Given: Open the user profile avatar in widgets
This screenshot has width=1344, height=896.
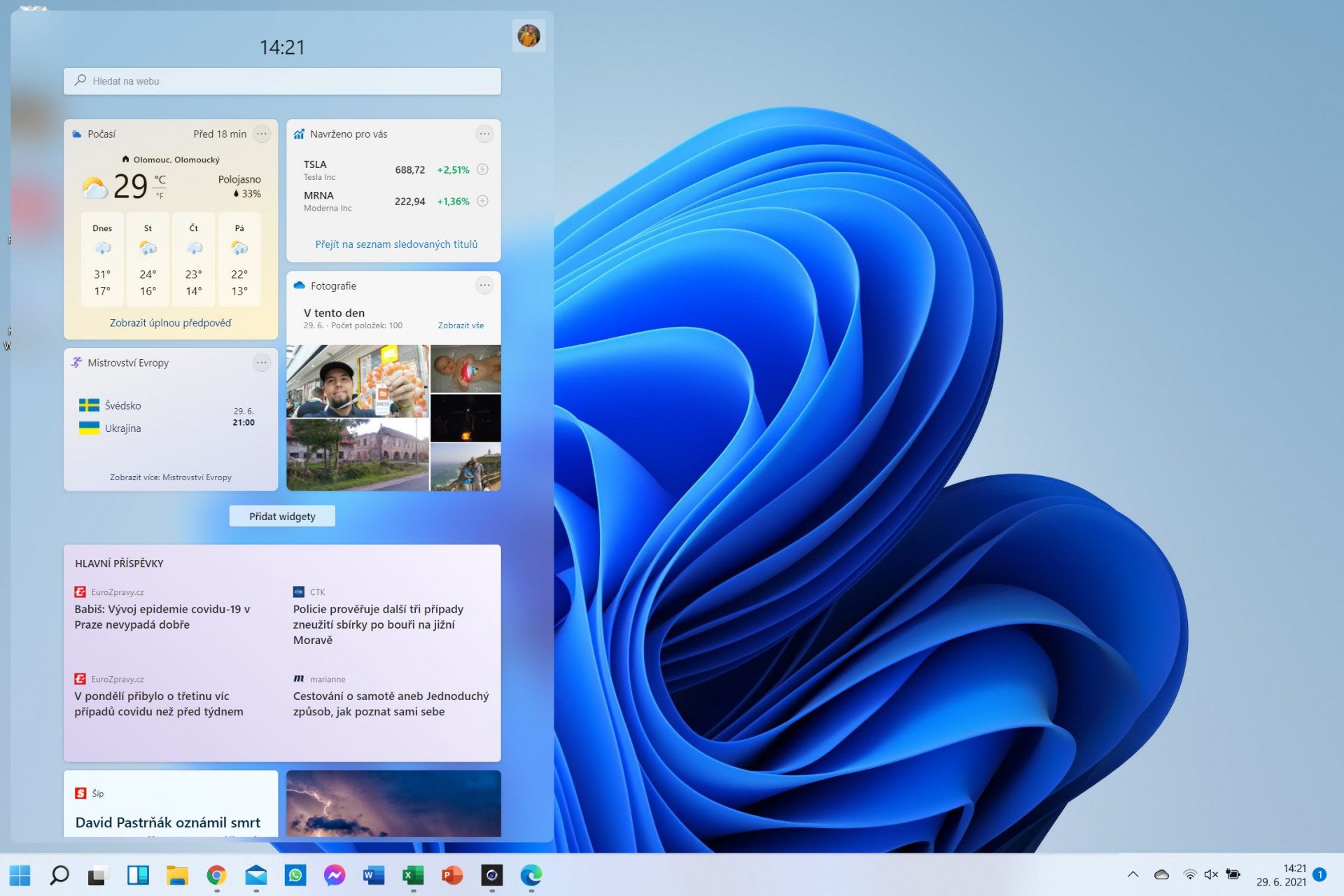Looking at the screenshot, I should point(528,35).
